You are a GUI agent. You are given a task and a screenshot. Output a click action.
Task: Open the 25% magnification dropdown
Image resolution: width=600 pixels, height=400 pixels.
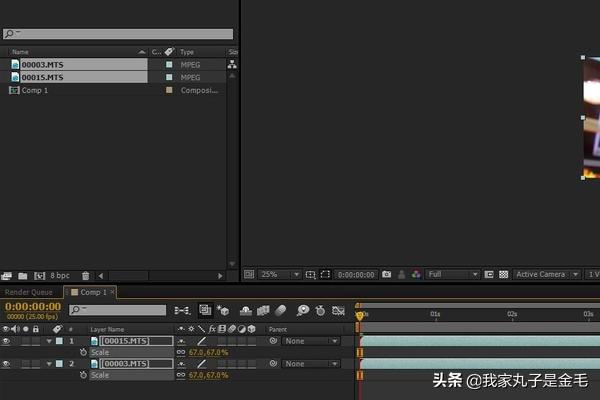(x=280, y=274)
